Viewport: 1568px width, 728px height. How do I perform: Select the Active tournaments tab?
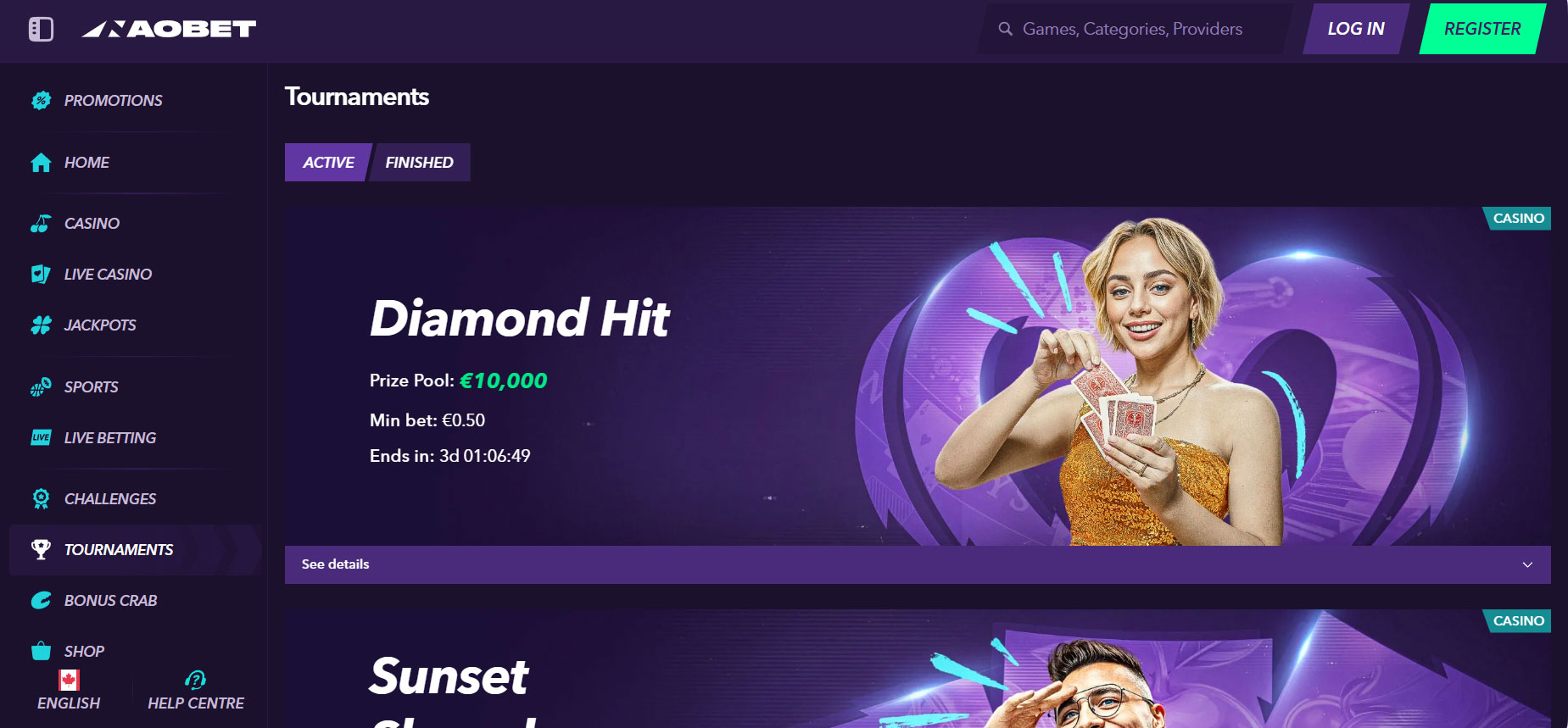pyautogui.click(x=328, y=162)
